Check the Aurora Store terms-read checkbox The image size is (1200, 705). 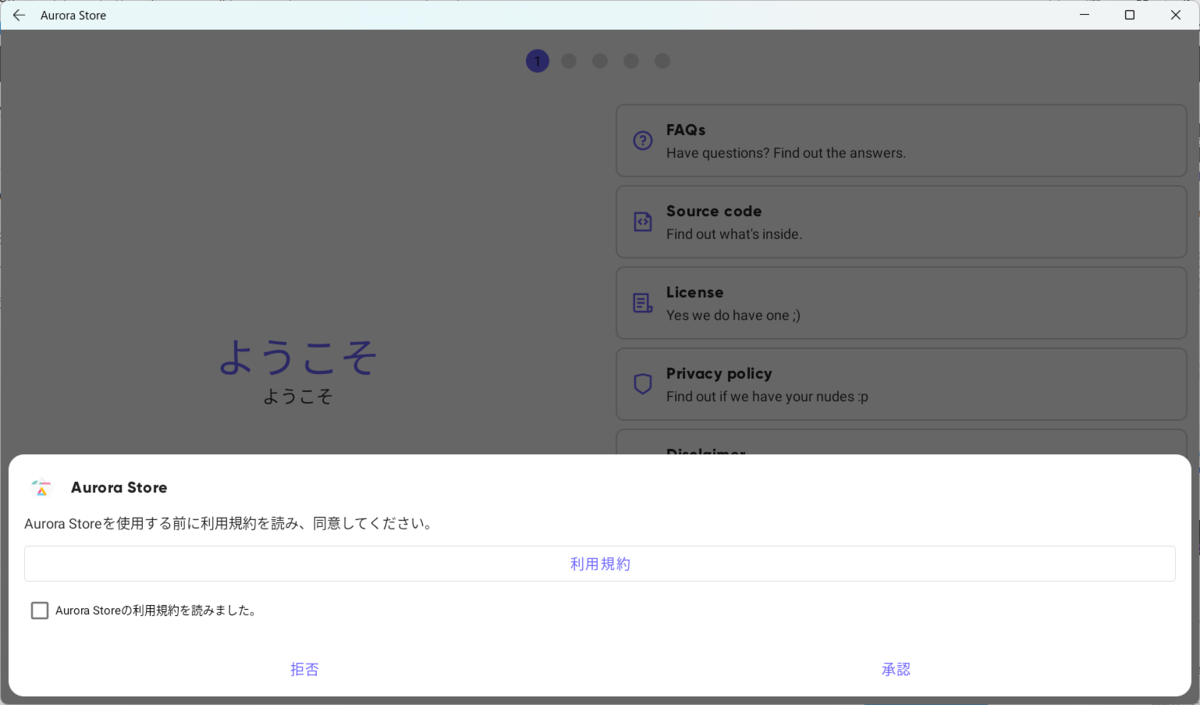[40, 610]
